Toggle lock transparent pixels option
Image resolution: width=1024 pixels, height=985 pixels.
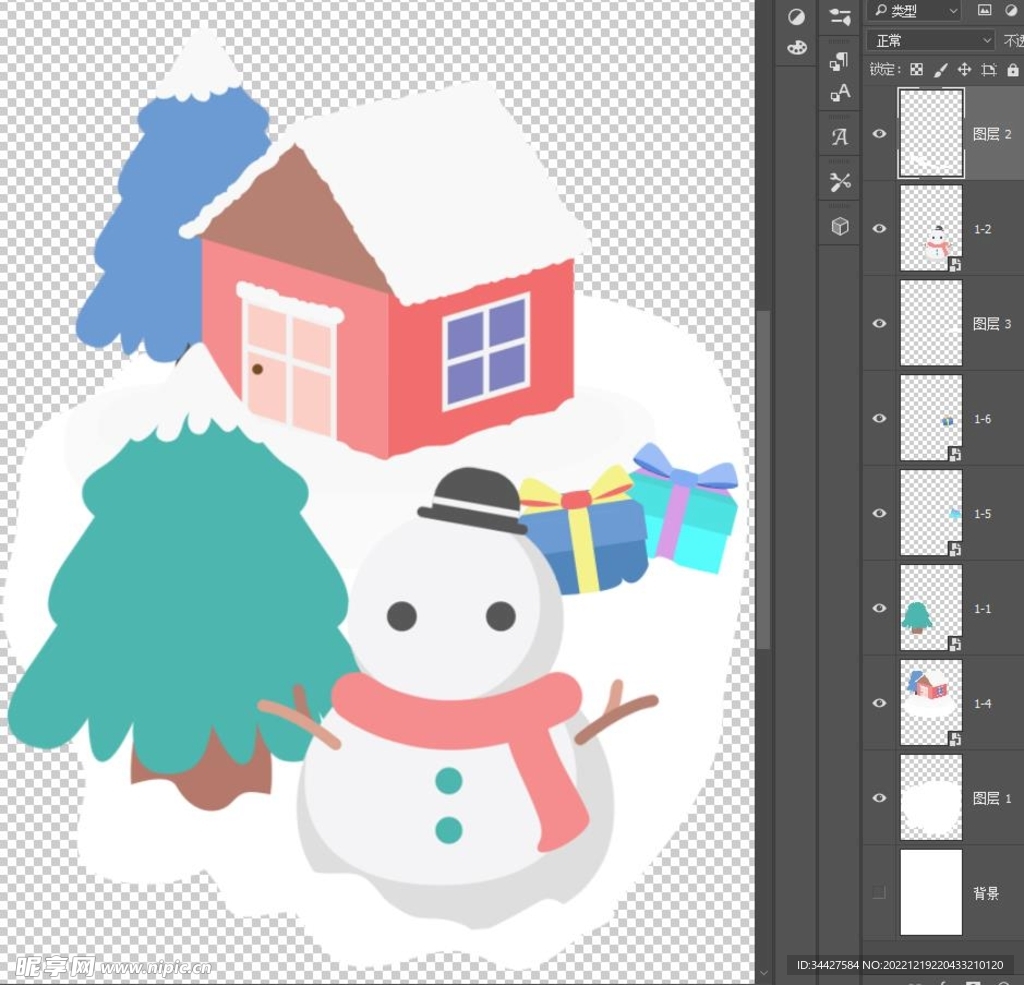[x=916, y=70]
